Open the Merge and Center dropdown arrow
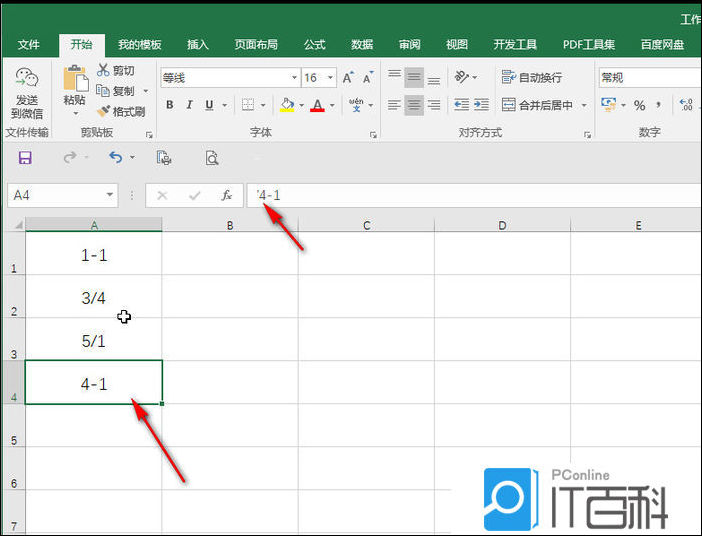This screenshot has height=536, width=702. click(584, 106)
